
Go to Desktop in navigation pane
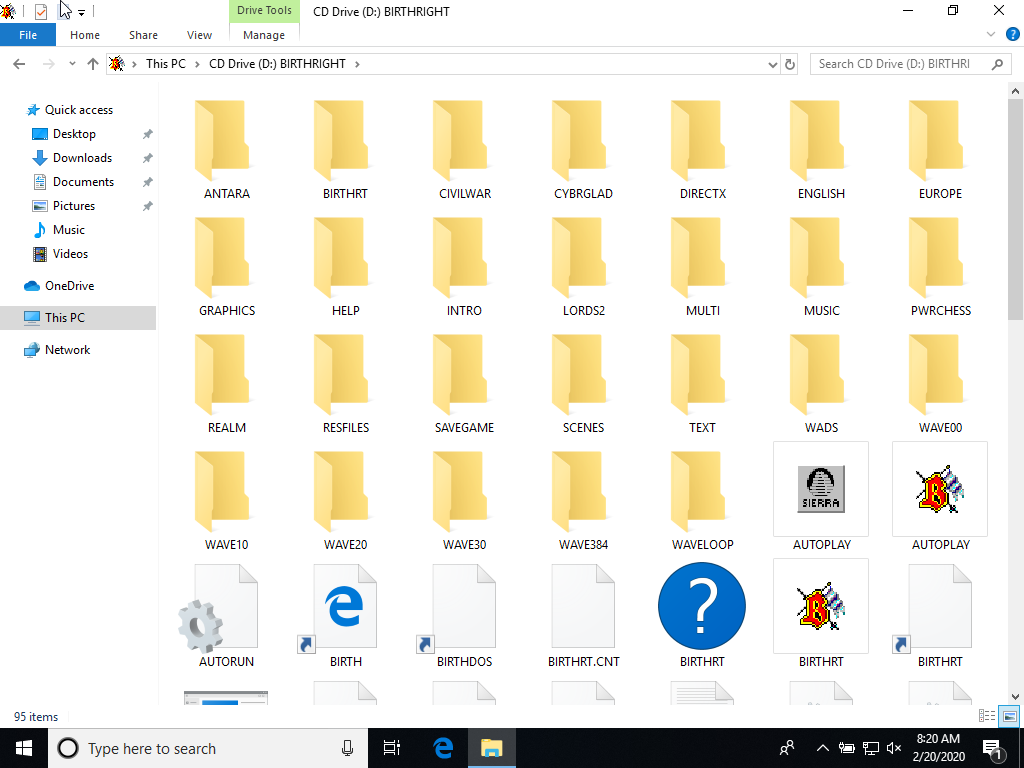pyautogui.click(x=74, y=134)
